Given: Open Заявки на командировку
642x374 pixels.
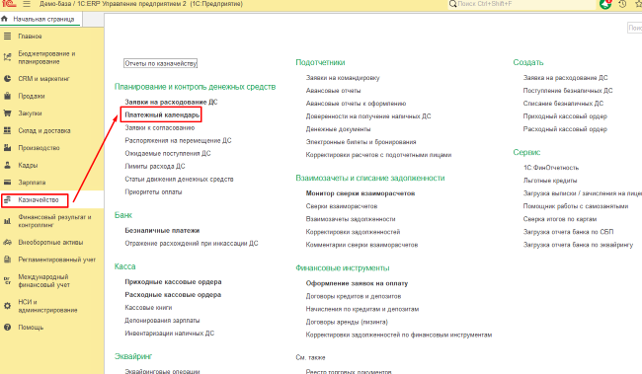Looking at the screenshot, I should pos(343,77).
